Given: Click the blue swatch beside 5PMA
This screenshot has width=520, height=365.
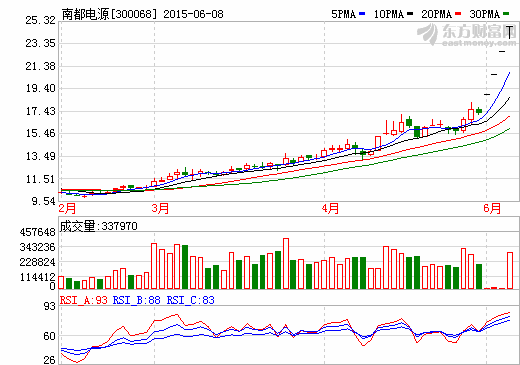Looking at the screenshot, I should click(x=362, y=14).
